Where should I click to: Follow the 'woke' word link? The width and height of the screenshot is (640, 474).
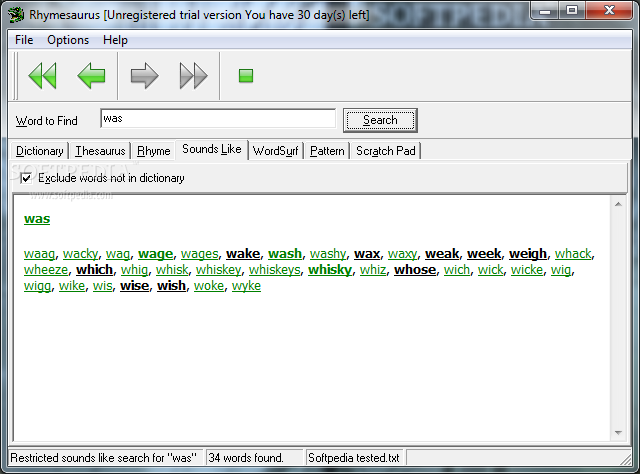click(209, 286)
